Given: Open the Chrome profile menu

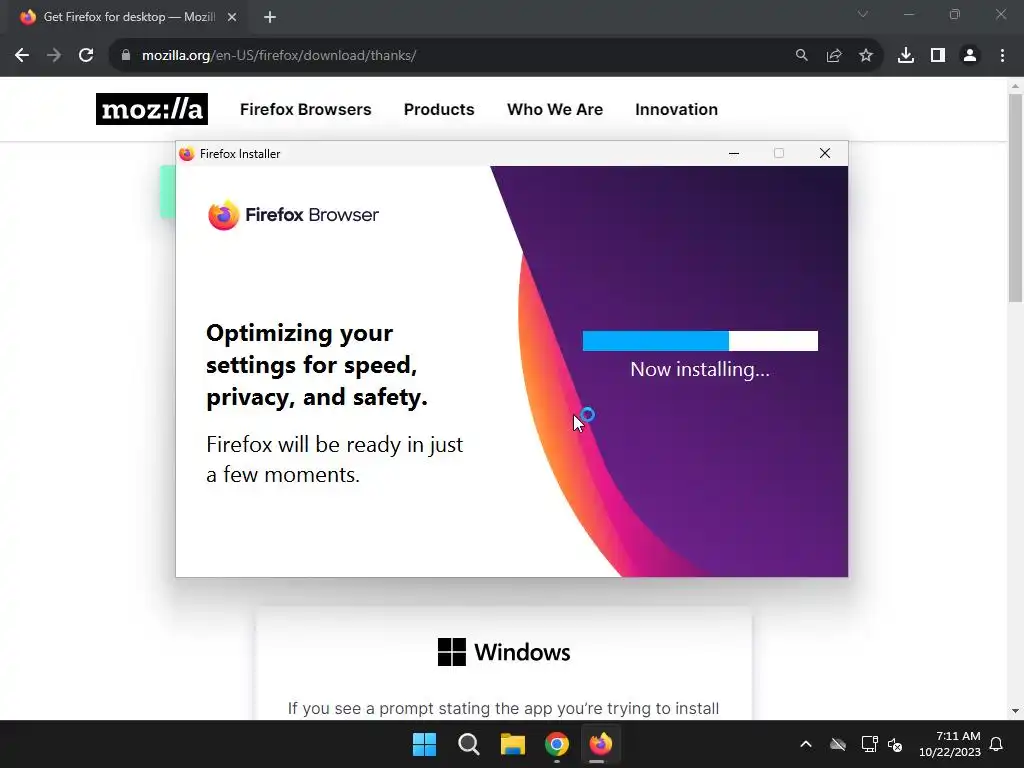Looking at the screenshot, I should coord(970,56).
